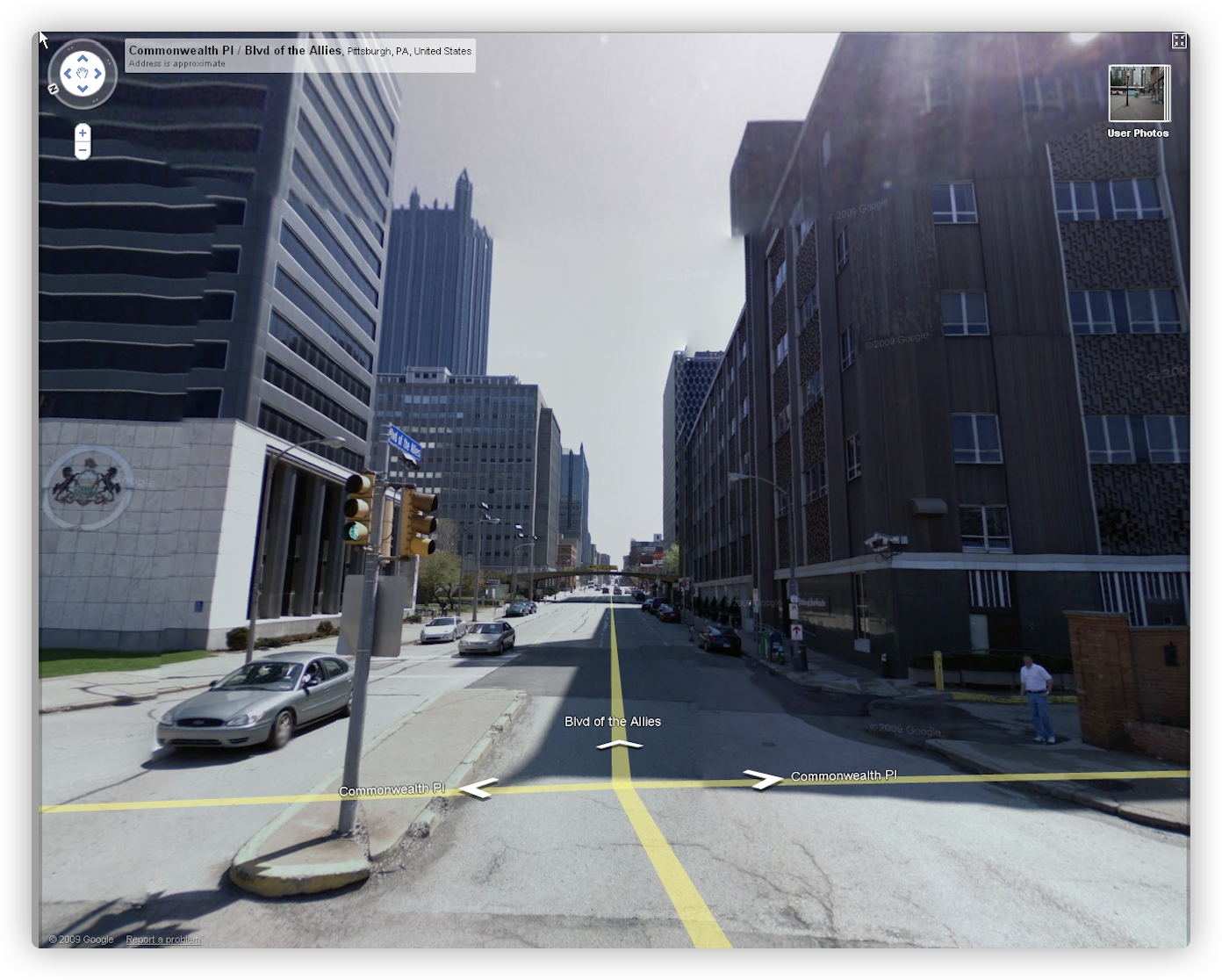This screenshot has width=1222, height=980.
Task: Click the N marker to face north
Action: pyautogui.click(x=54, y=88)
